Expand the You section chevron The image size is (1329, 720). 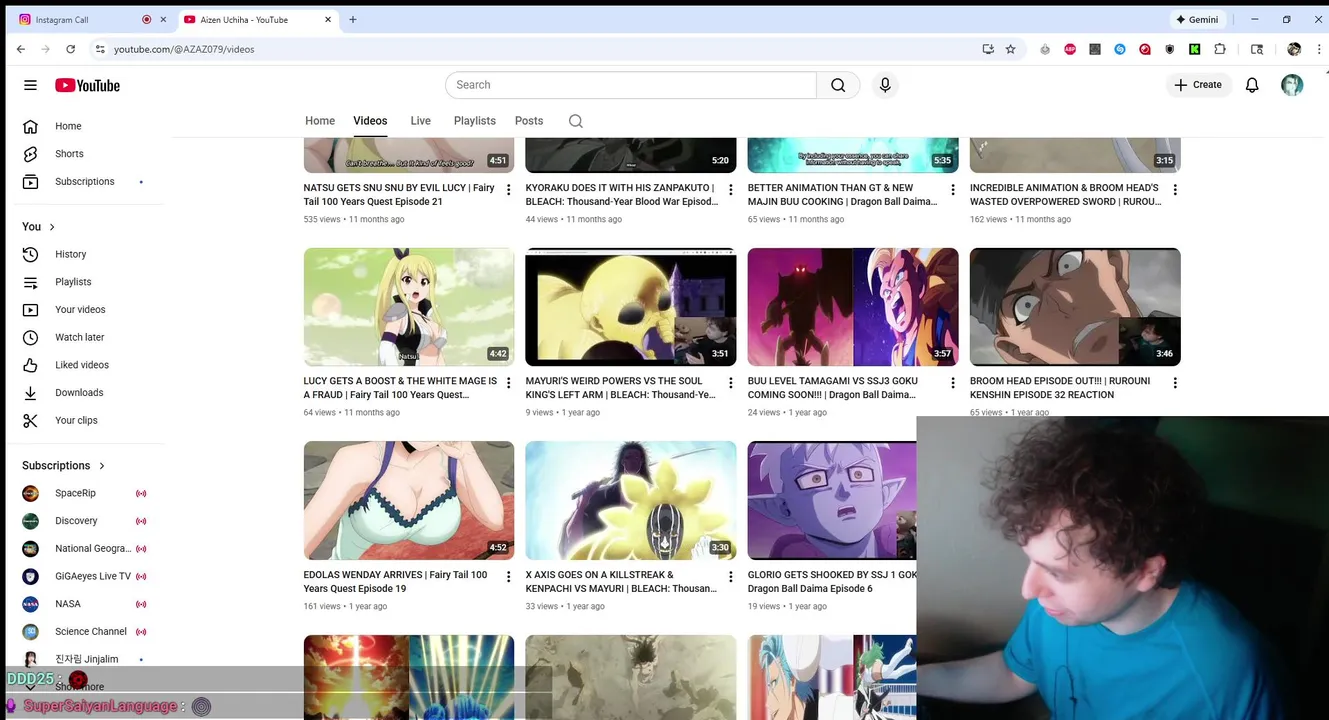pos(52,227)
